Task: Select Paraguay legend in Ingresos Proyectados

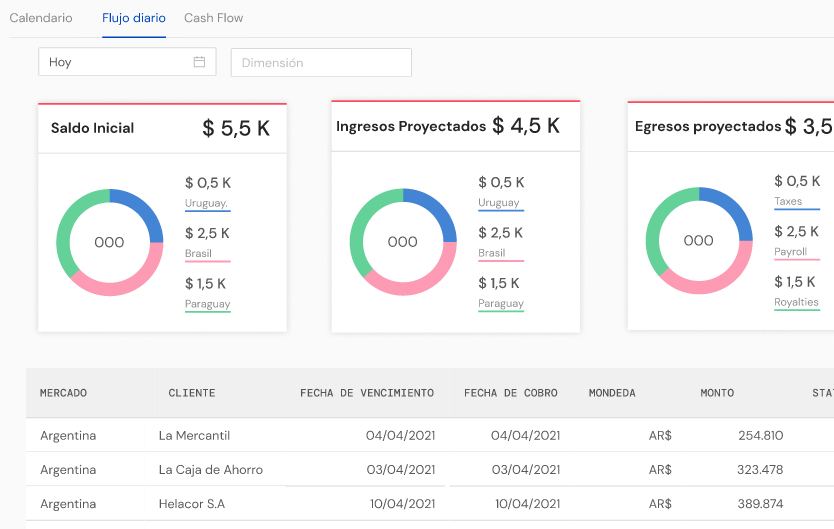Action: 501,304
